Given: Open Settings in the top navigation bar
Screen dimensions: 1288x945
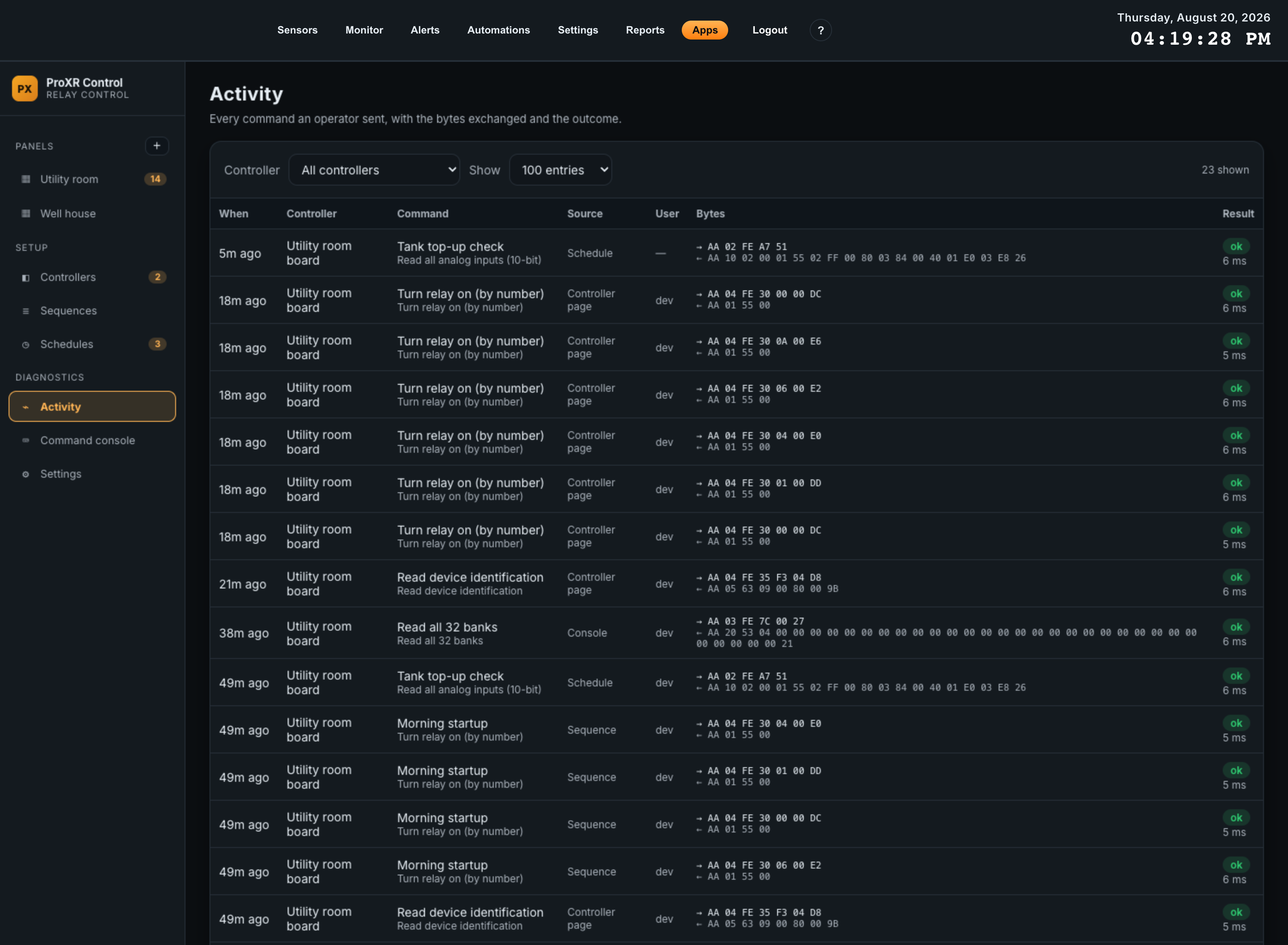Looking at the screenshot, I should [x=578, y=30].
